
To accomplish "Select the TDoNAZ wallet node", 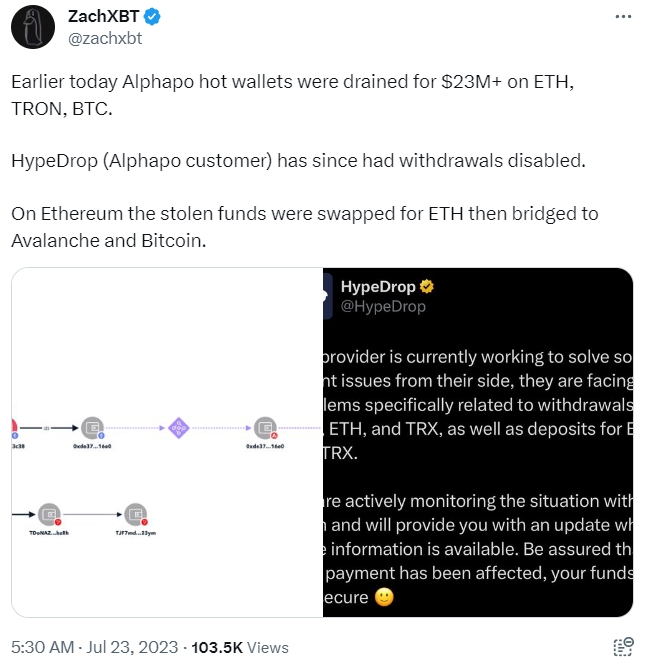I will tap(50, 515).
